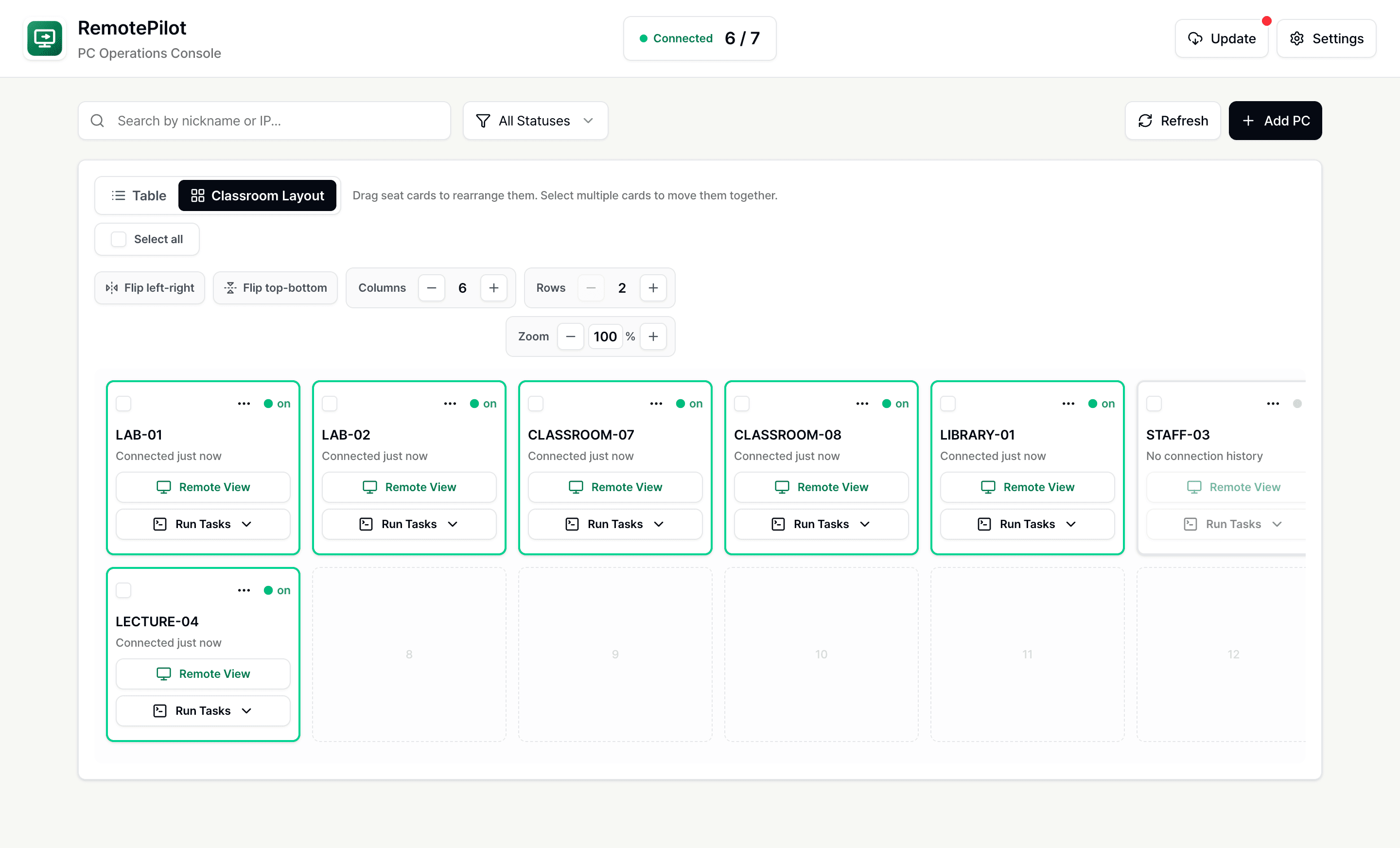Click the STAFF-03 No connection history text

[x=1204, y=456]
